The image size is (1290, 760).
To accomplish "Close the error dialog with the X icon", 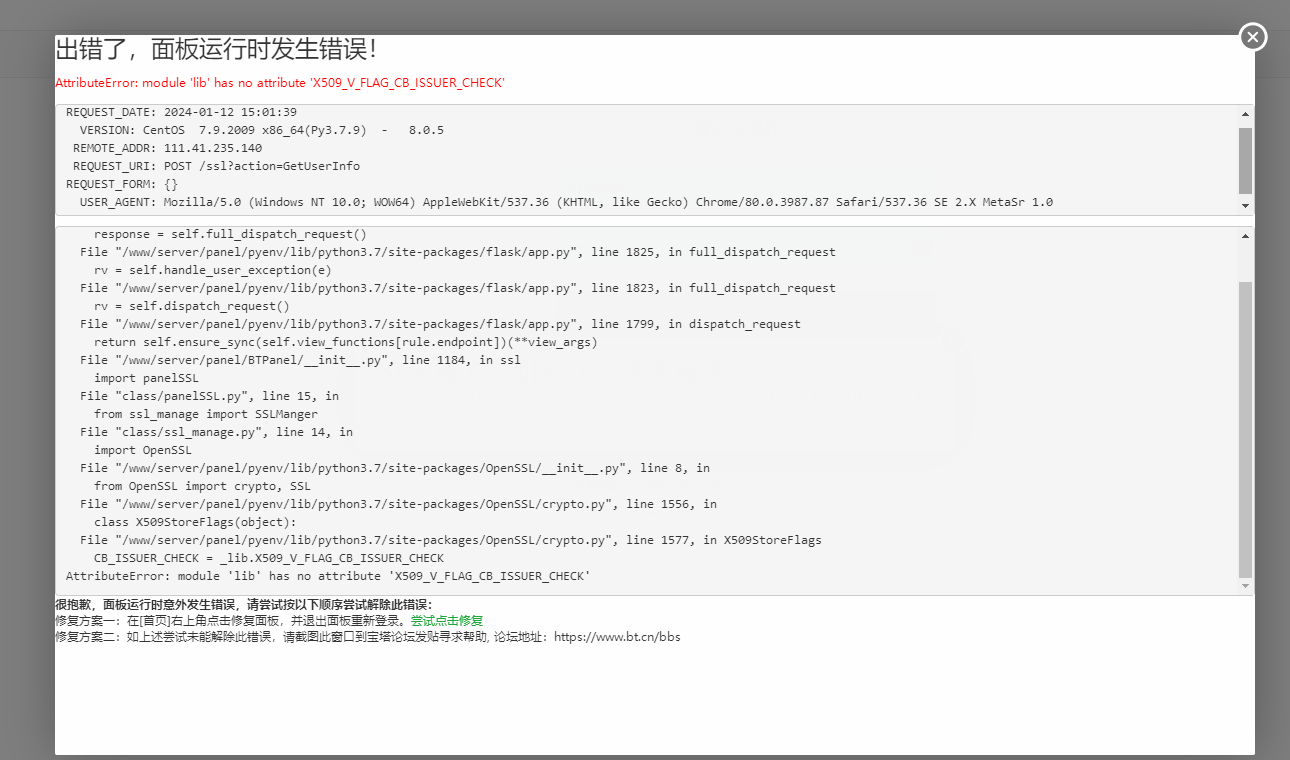I will pyautogui.click(x=1253, y=38).
